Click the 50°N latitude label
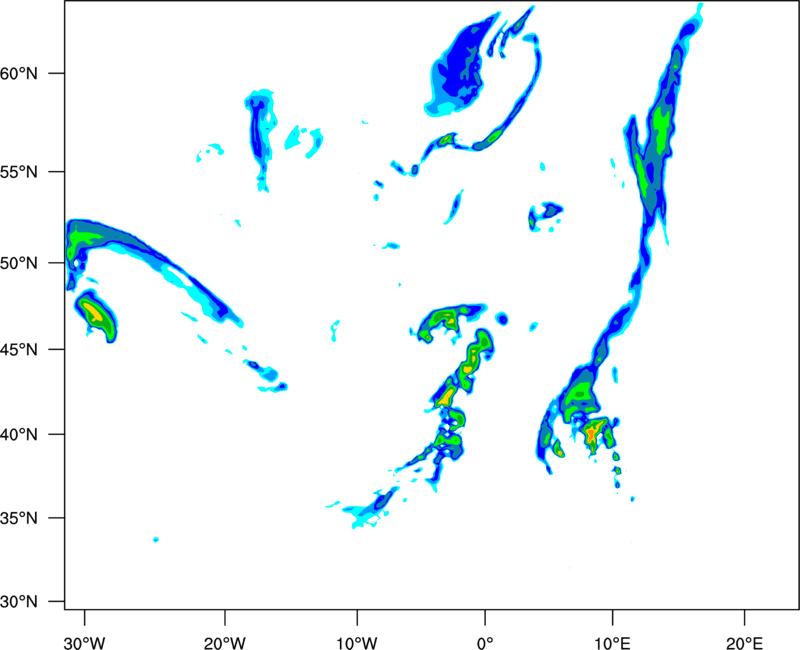The width and height of the screenshot is (800, 650). click(19, 264)
